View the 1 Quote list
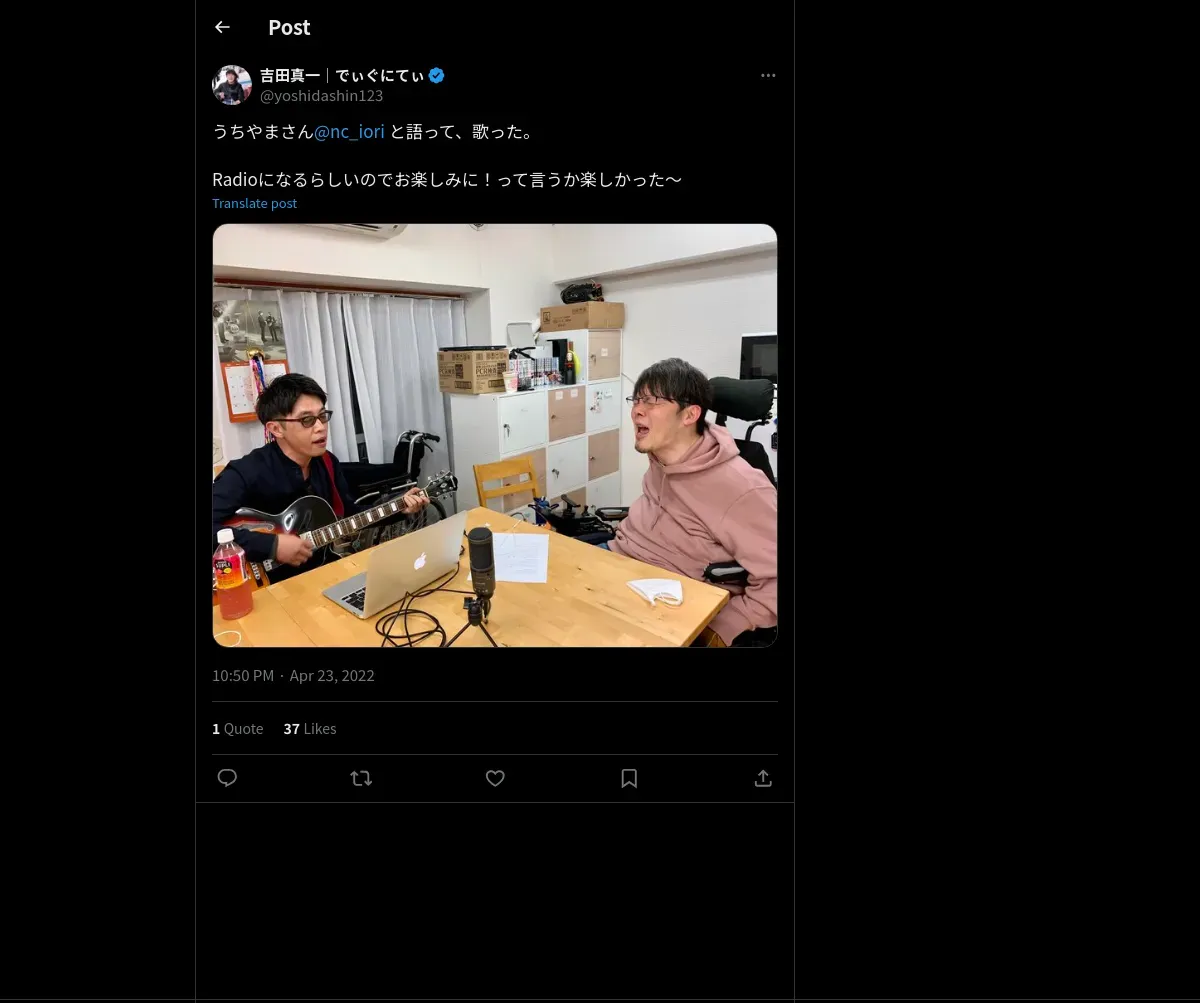This screenshot has width=1200, height=1003. (x=238, y=728)
